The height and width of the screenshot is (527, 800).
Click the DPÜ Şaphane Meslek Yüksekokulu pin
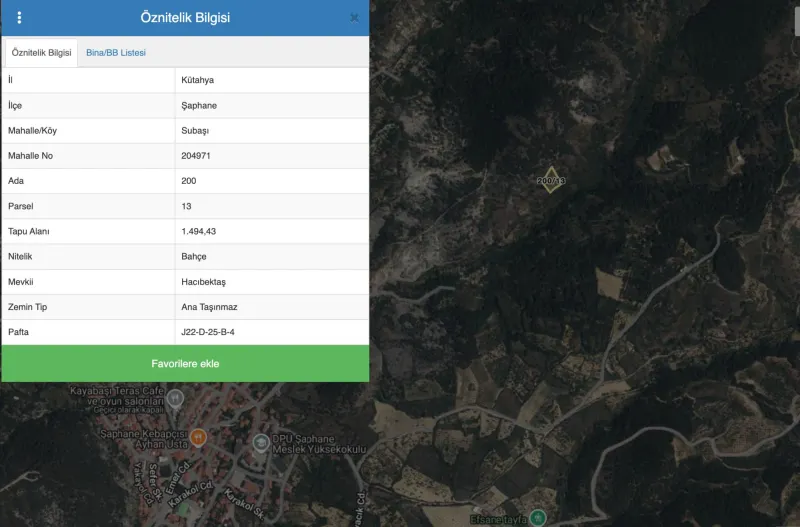pyautogui.click(x=261, y=443)
